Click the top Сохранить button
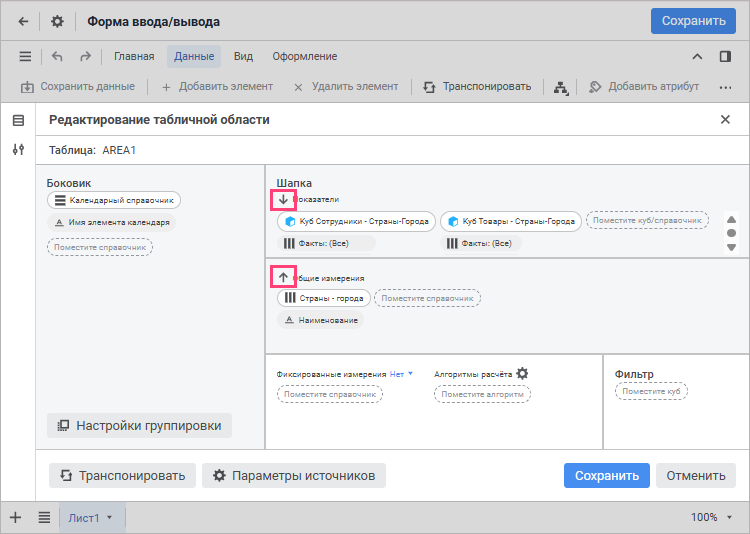Screen dimensions: 750x534 tap(693, 21)
